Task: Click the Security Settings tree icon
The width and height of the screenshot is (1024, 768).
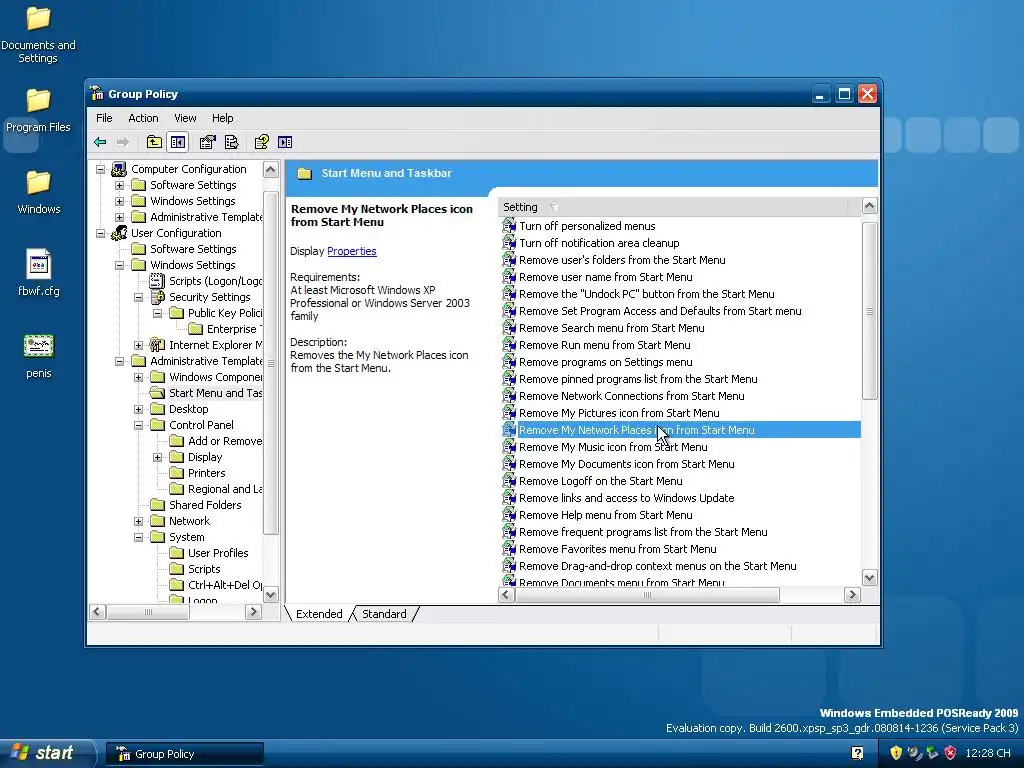Action: click(x=157, y=297)
